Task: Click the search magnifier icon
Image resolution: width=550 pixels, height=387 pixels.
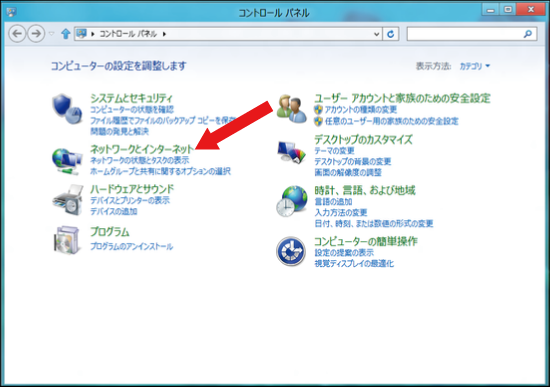Action: 528,34
